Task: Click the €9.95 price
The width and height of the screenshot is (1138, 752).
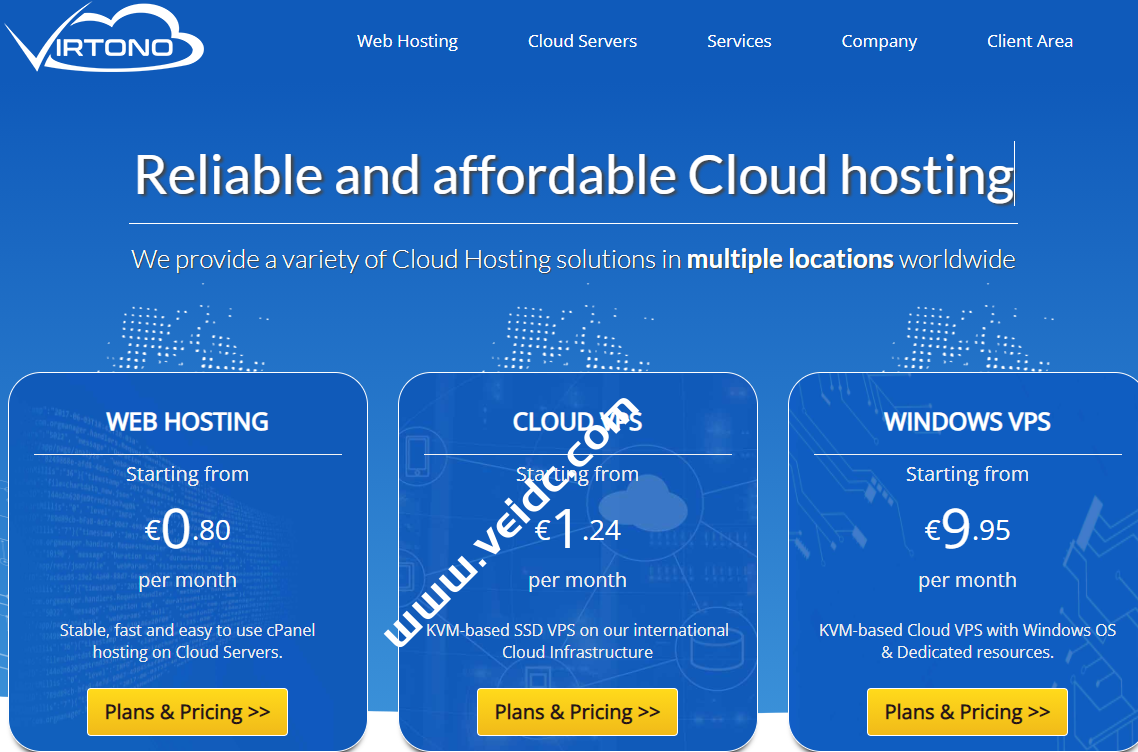Action: [967, 530]
